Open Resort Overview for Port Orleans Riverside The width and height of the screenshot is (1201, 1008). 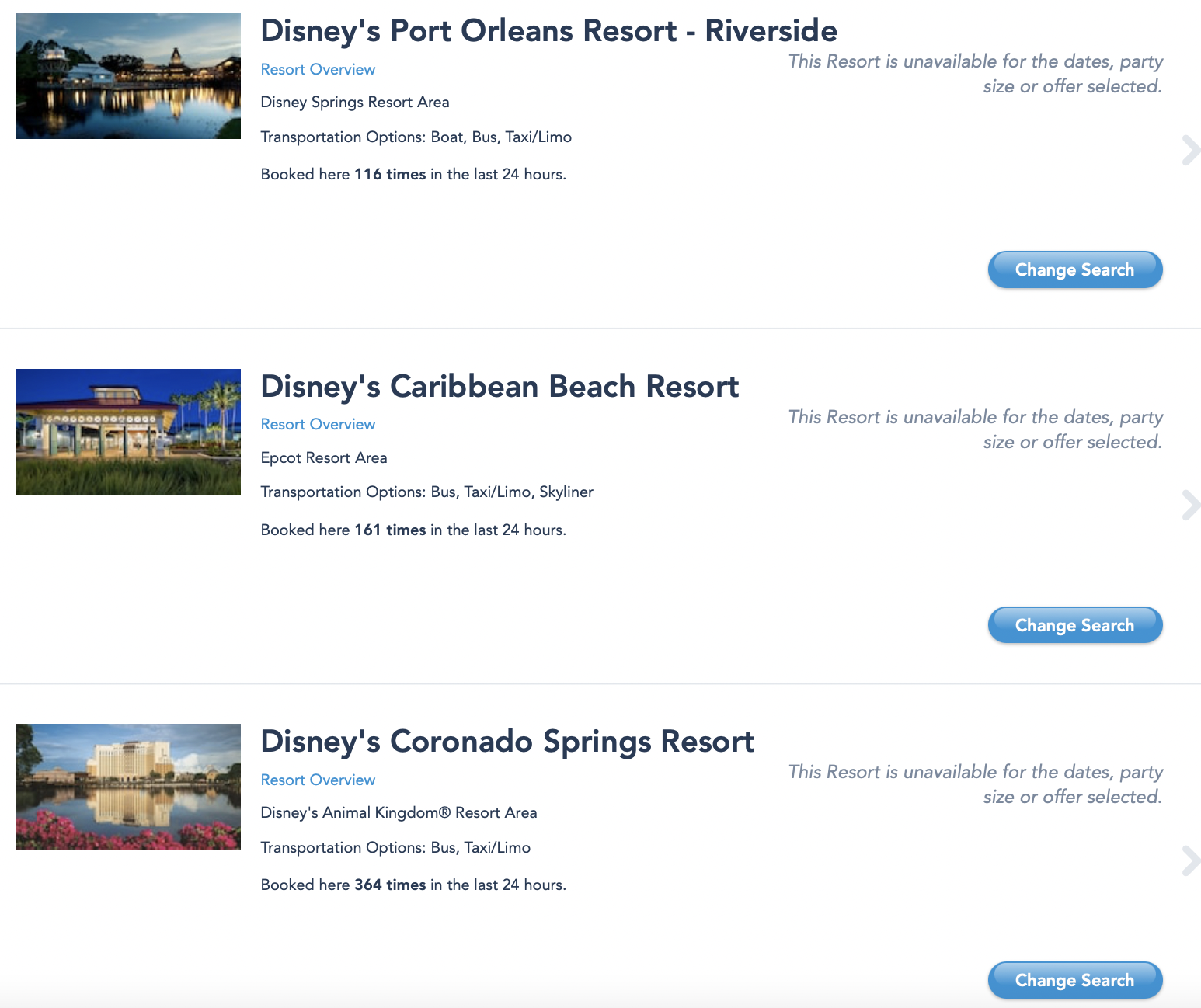tap(318, 69)
